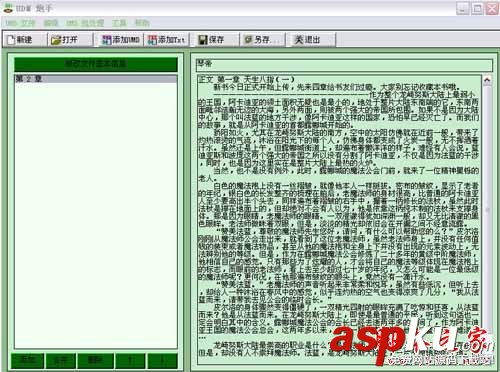
Task: Open the UMD 文件 menu
Action: (x=20, y=23)
